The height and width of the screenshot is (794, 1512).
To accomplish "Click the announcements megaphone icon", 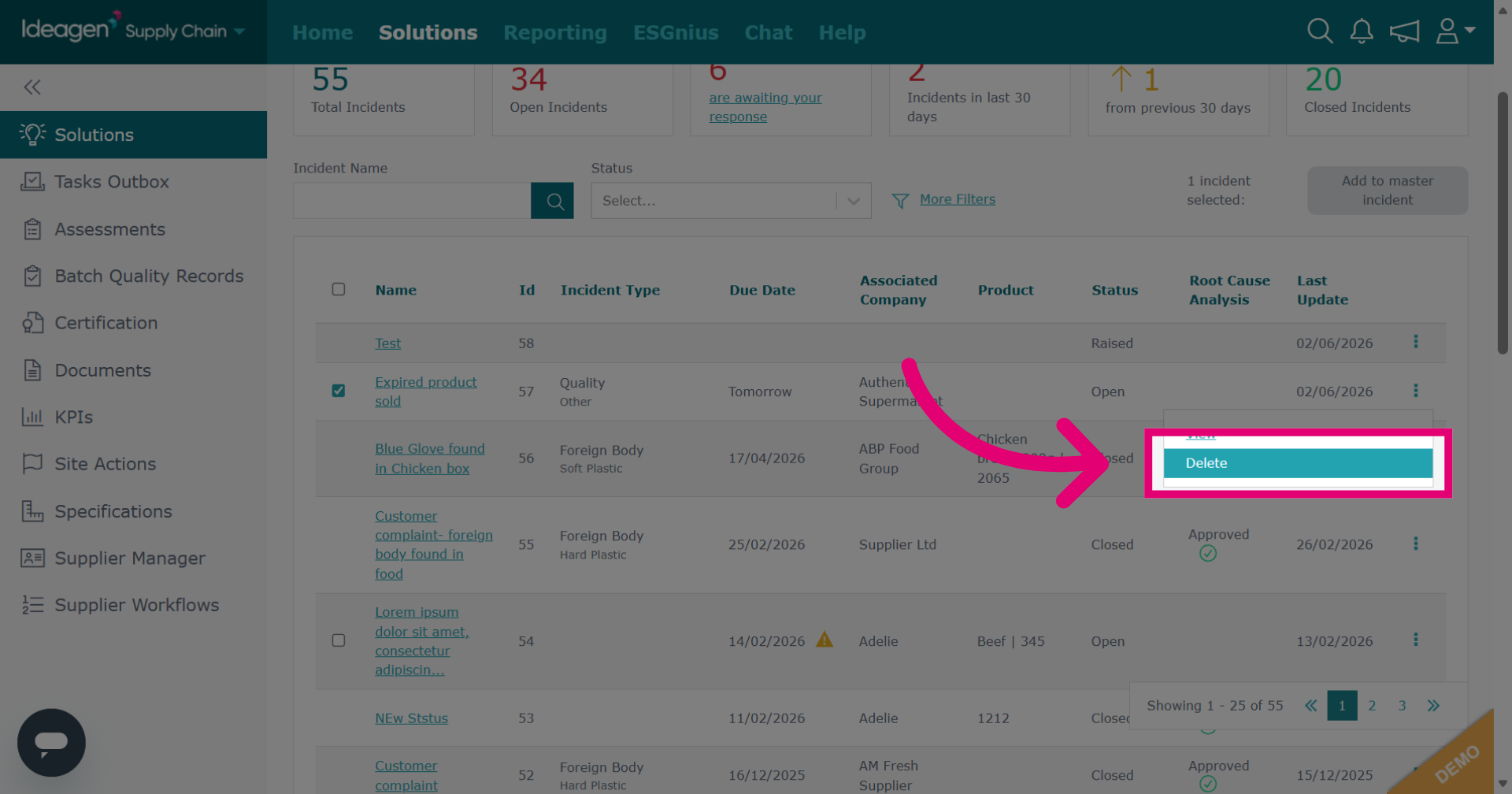I will pos(1404,32).
